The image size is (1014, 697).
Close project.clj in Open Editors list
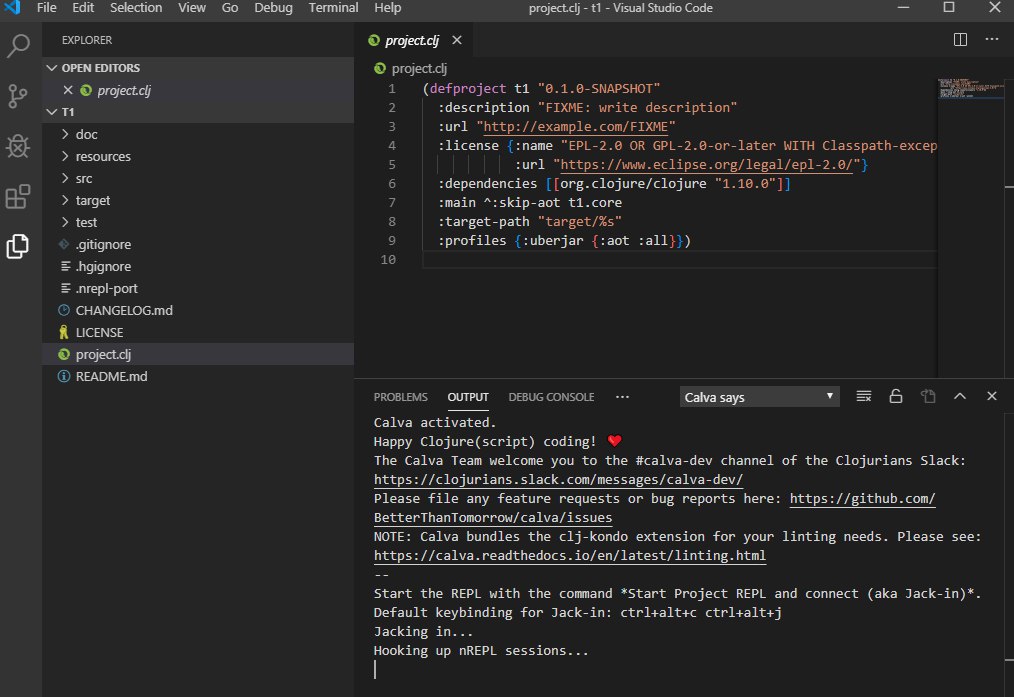coord(68,90)
